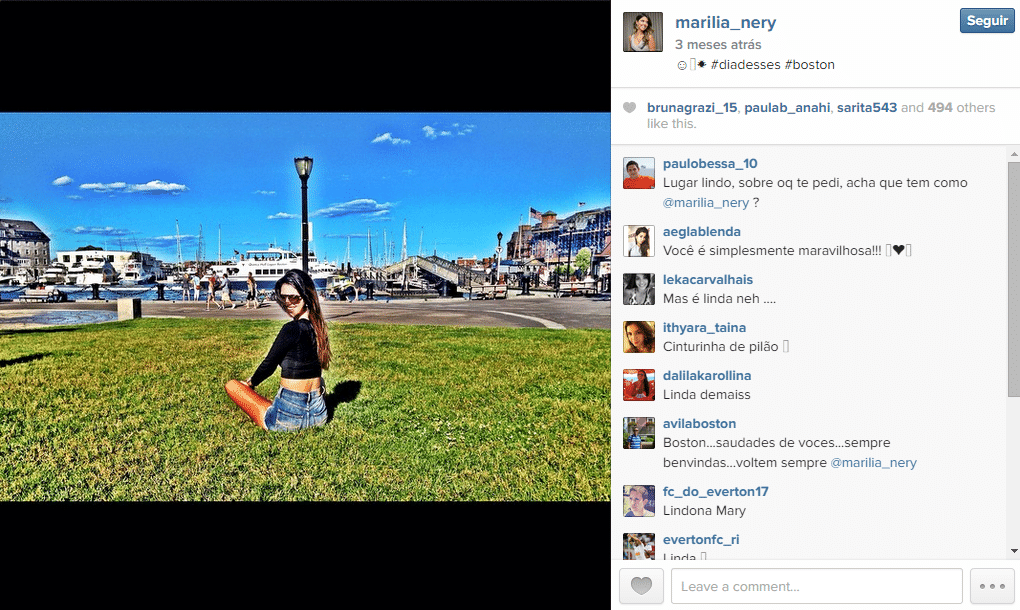Open the #diadesses hashtag
Screen dimensions: 1020x610
coord(745,64)
